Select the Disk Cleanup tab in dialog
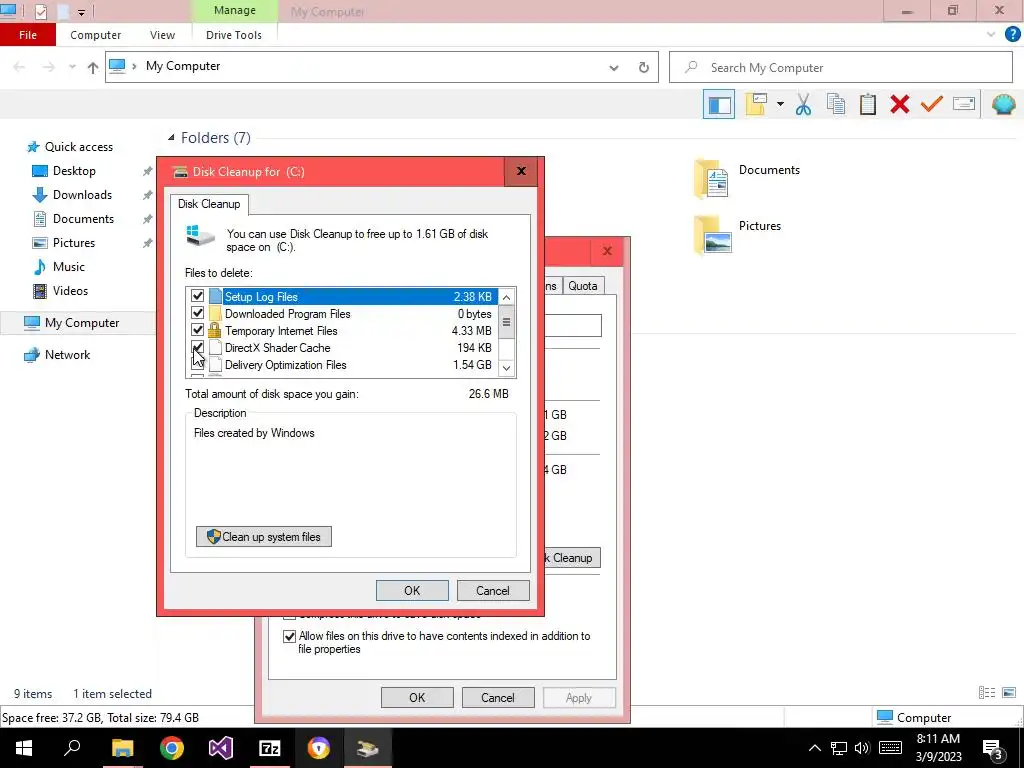1024x768 pixels. click(209, 204)
